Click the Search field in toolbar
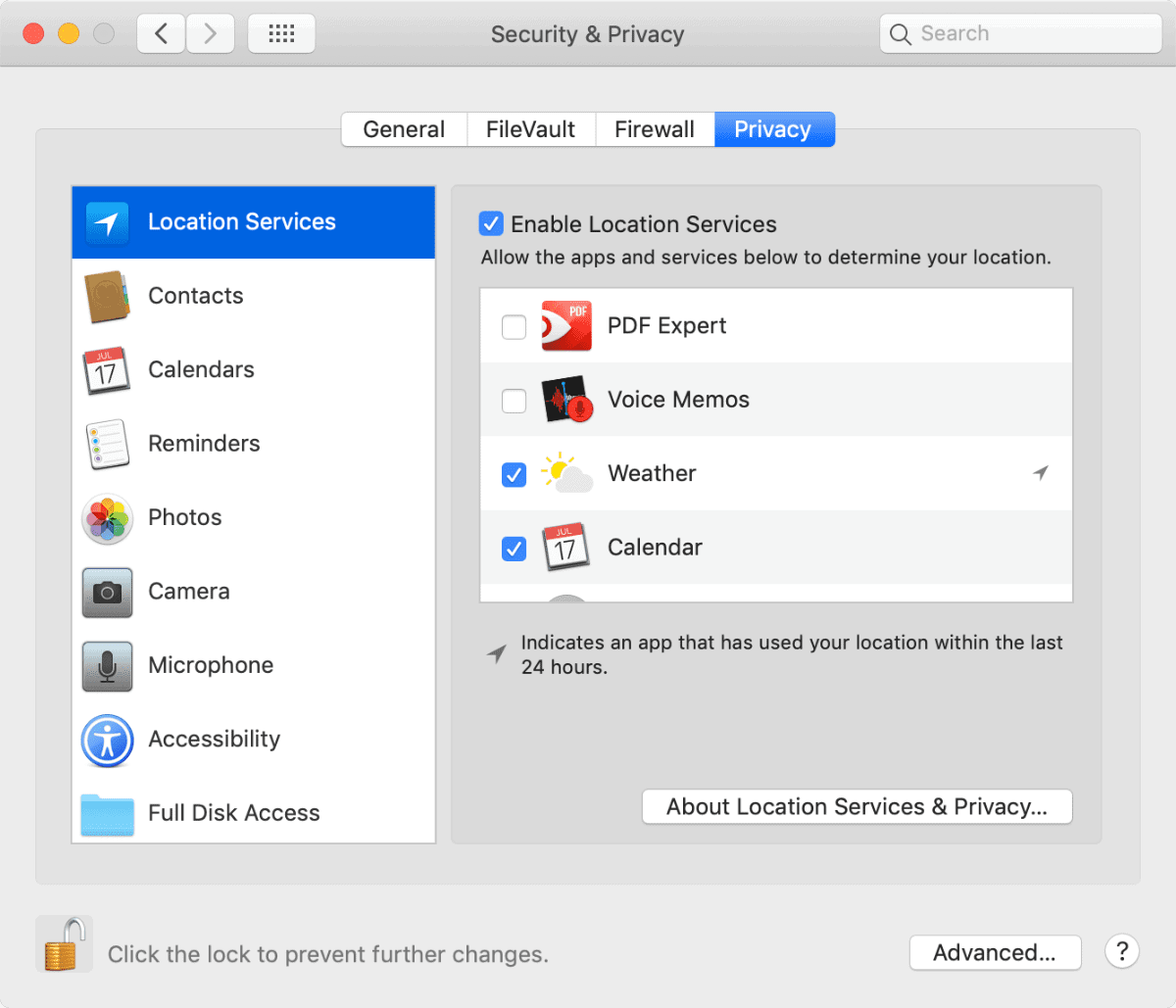Viewport: 1176px width, 1008px height. pyautogui.click(x=1029, y=34)
